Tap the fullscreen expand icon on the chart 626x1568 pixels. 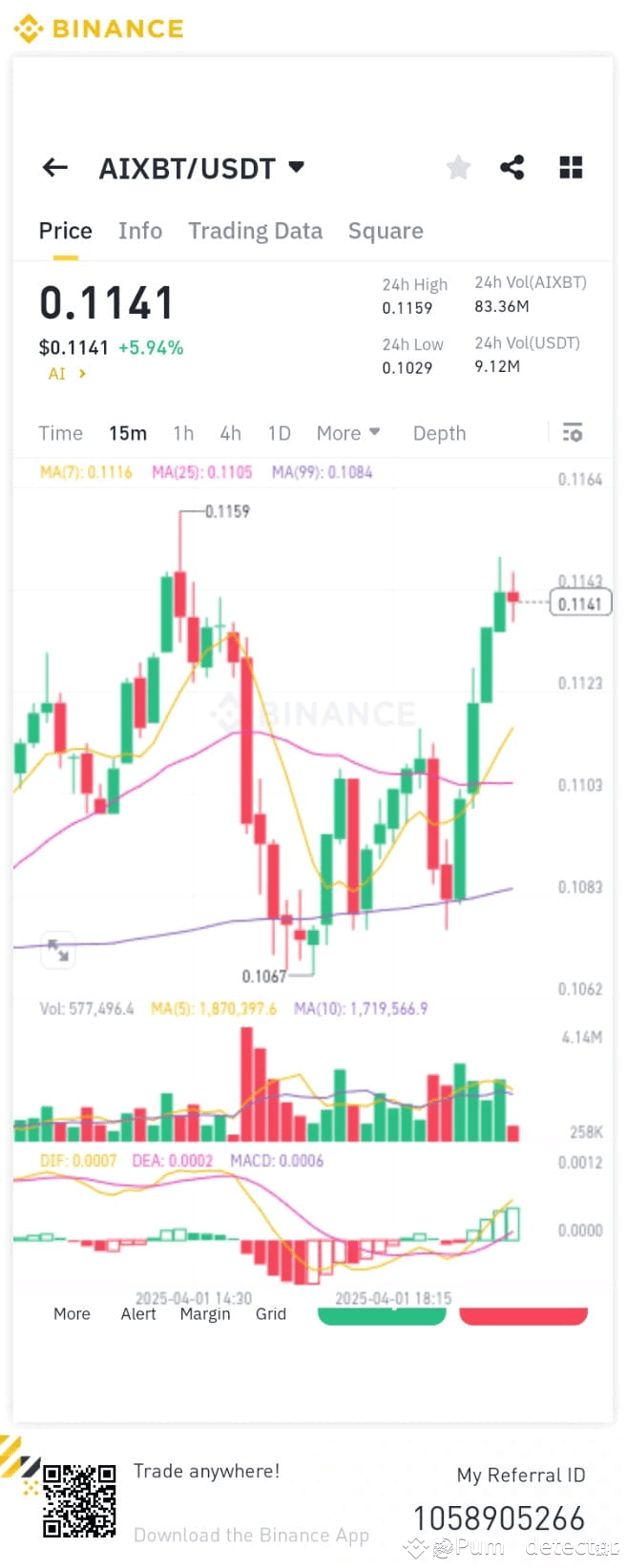[57, 951]
